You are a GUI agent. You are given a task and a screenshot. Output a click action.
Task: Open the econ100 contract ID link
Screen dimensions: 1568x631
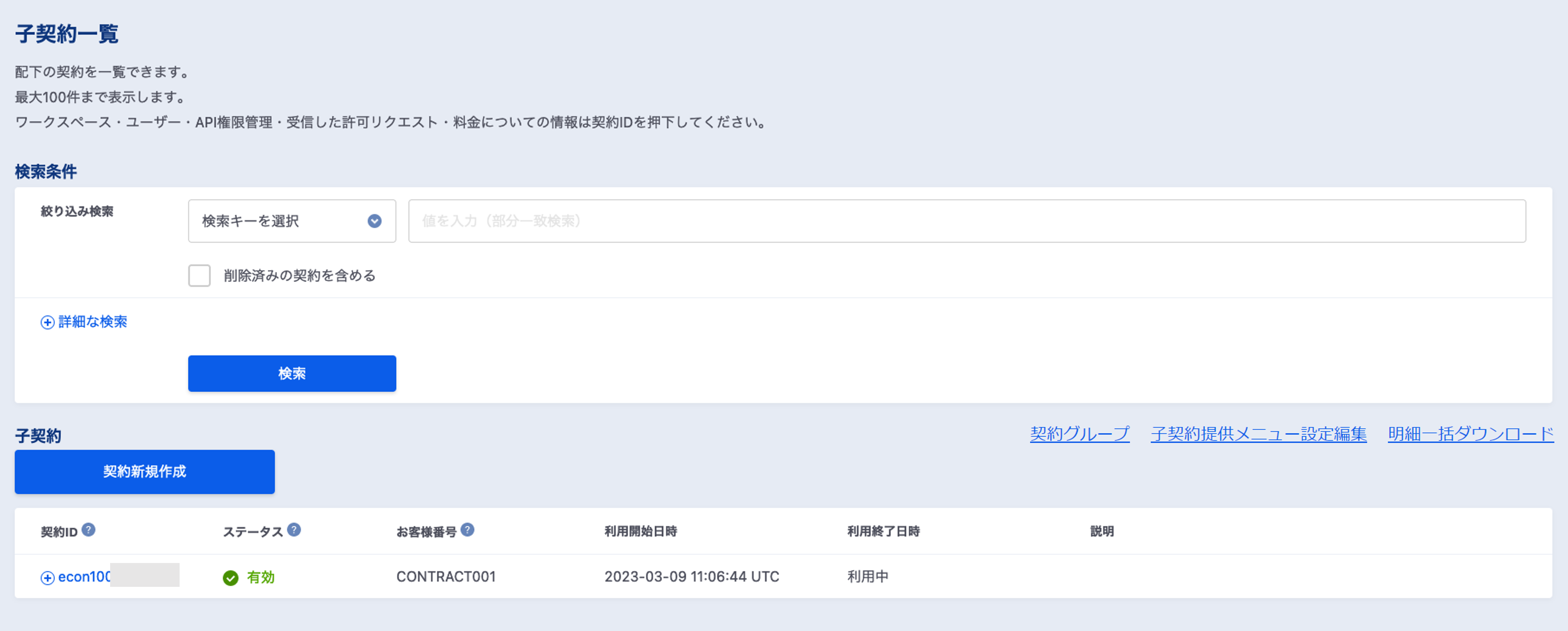(x=84, y=577)
